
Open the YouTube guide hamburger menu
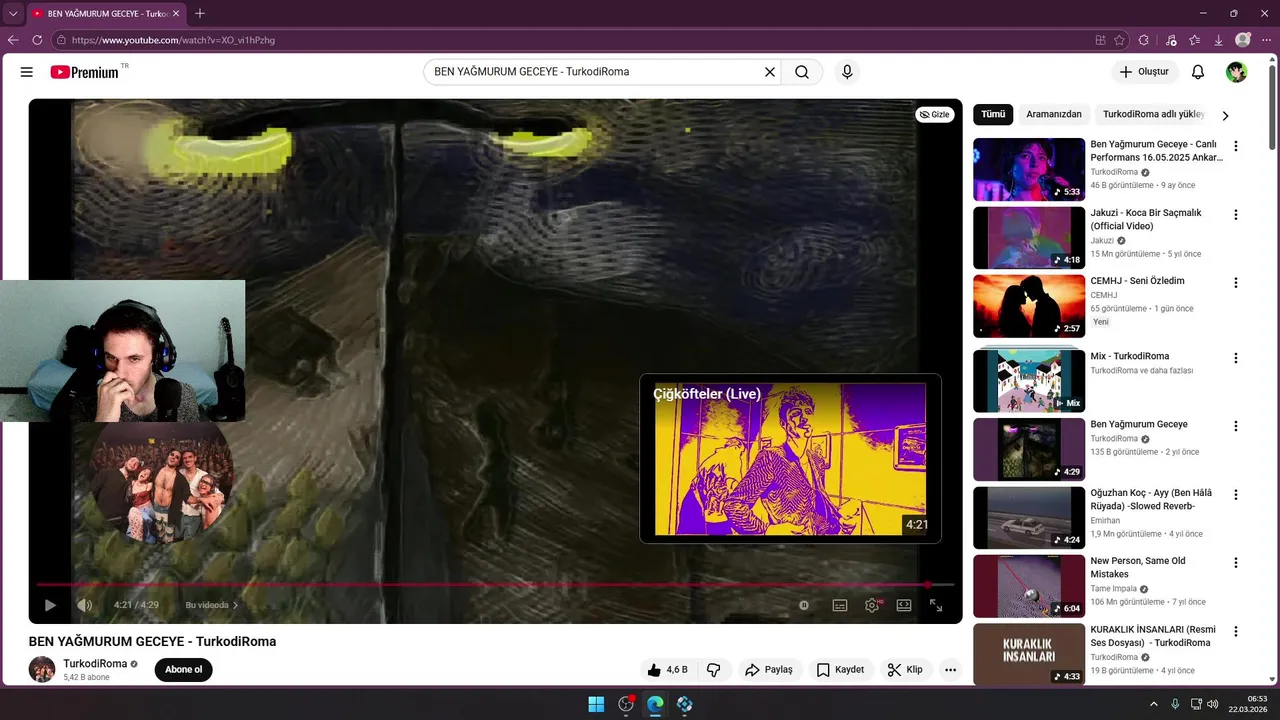(x=27, y=72)
